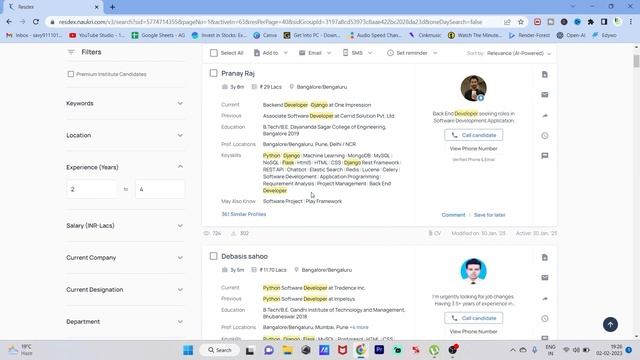Viewport: 640px width, 360px height.
Task: Open Chrome from the taskbar
Action: (361, 350)
